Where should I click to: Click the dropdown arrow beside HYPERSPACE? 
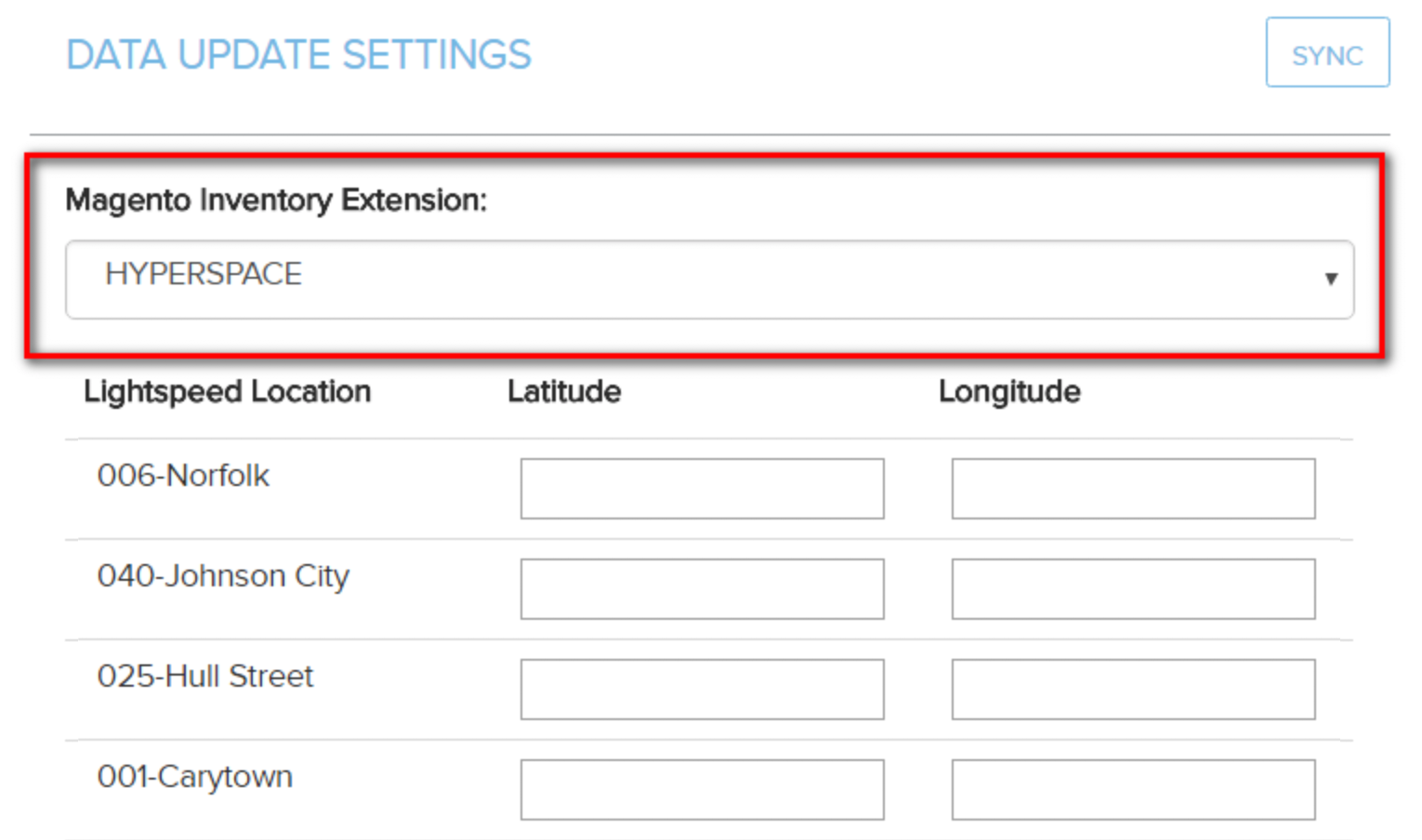click(1330, 279)
